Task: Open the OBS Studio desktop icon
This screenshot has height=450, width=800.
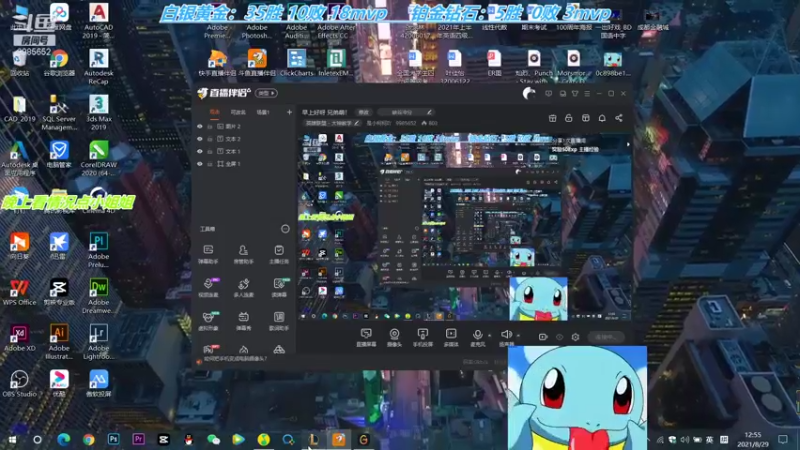Action: [x=19, y=384]
